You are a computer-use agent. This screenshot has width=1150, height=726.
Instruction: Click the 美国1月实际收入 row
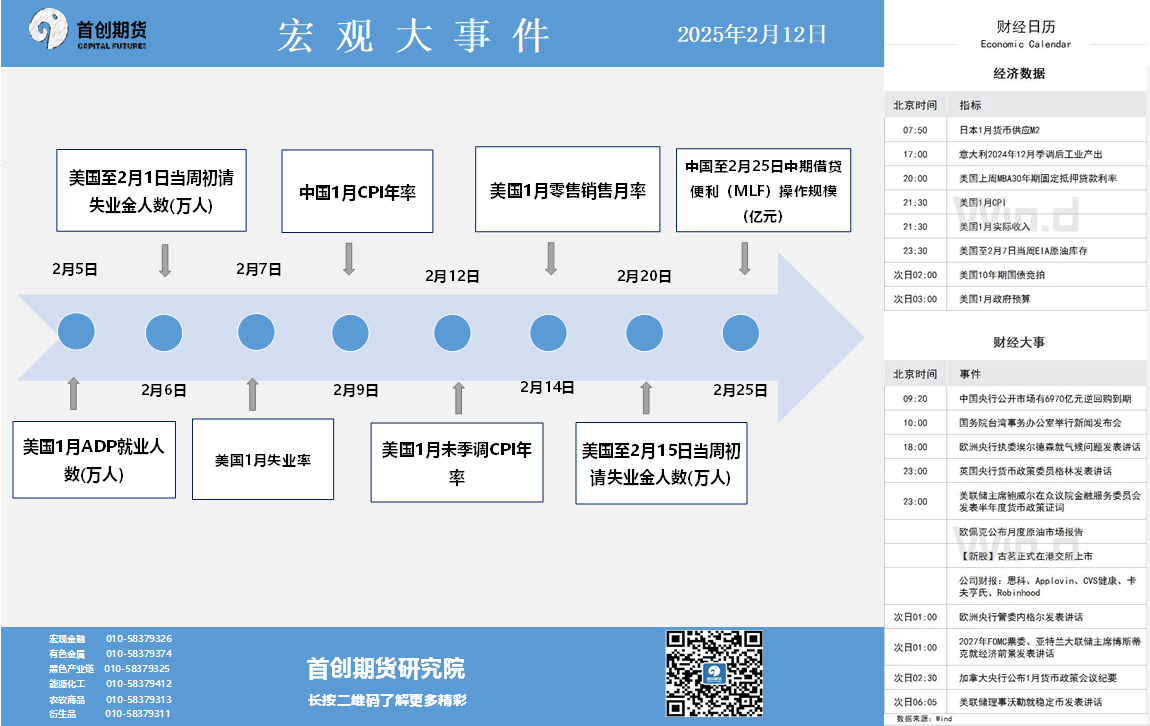[1015, 227]
